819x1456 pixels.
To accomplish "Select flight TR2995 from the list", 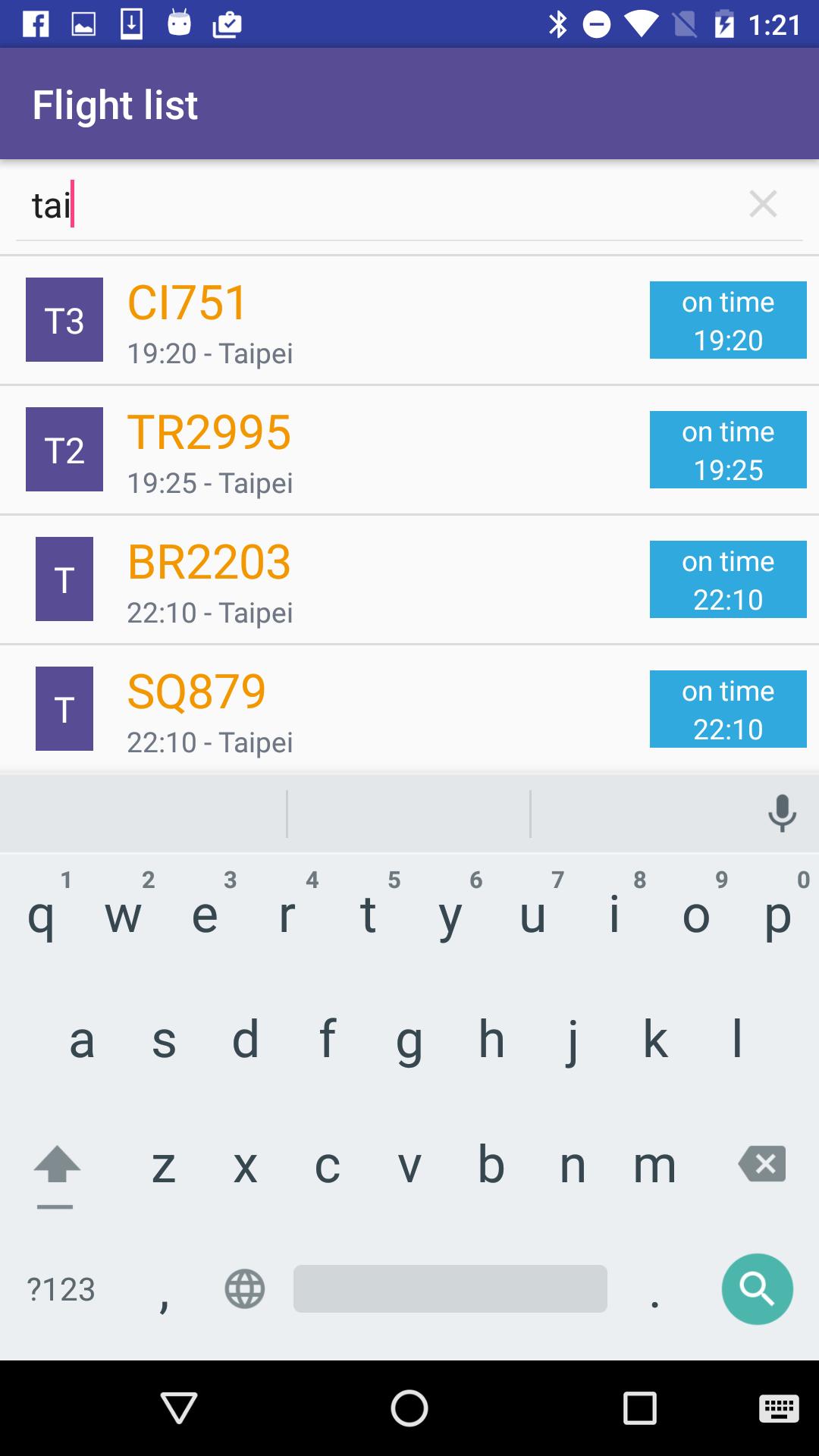I will pos(364,450).
